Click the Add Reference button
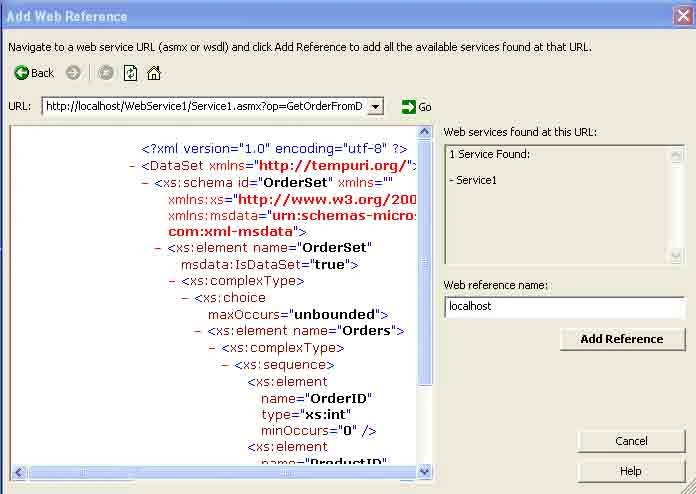The width and height of the screenshot is (696, 494). tap(622, 339)
